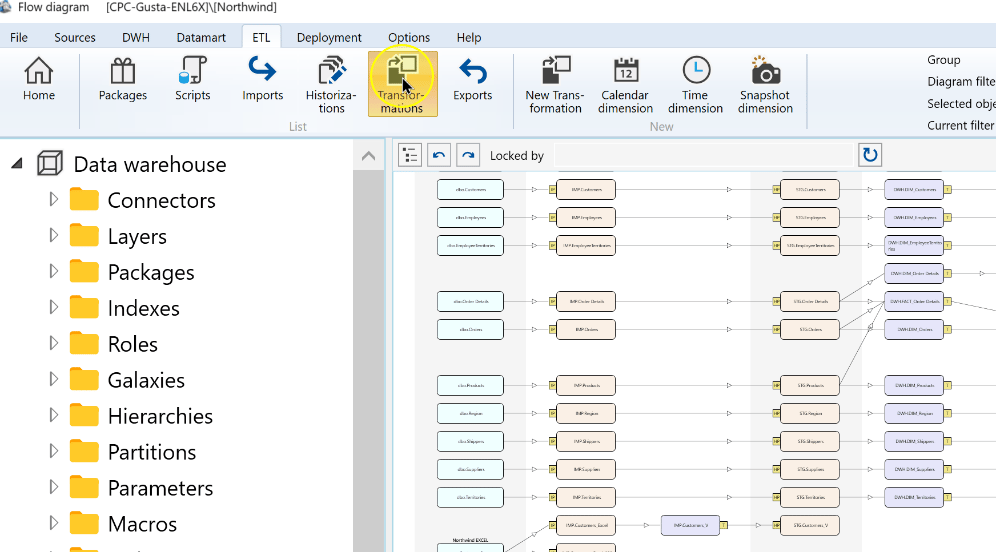Open the Imports list
The width and height of the screenshot is (996, 552).
[262, 79]
